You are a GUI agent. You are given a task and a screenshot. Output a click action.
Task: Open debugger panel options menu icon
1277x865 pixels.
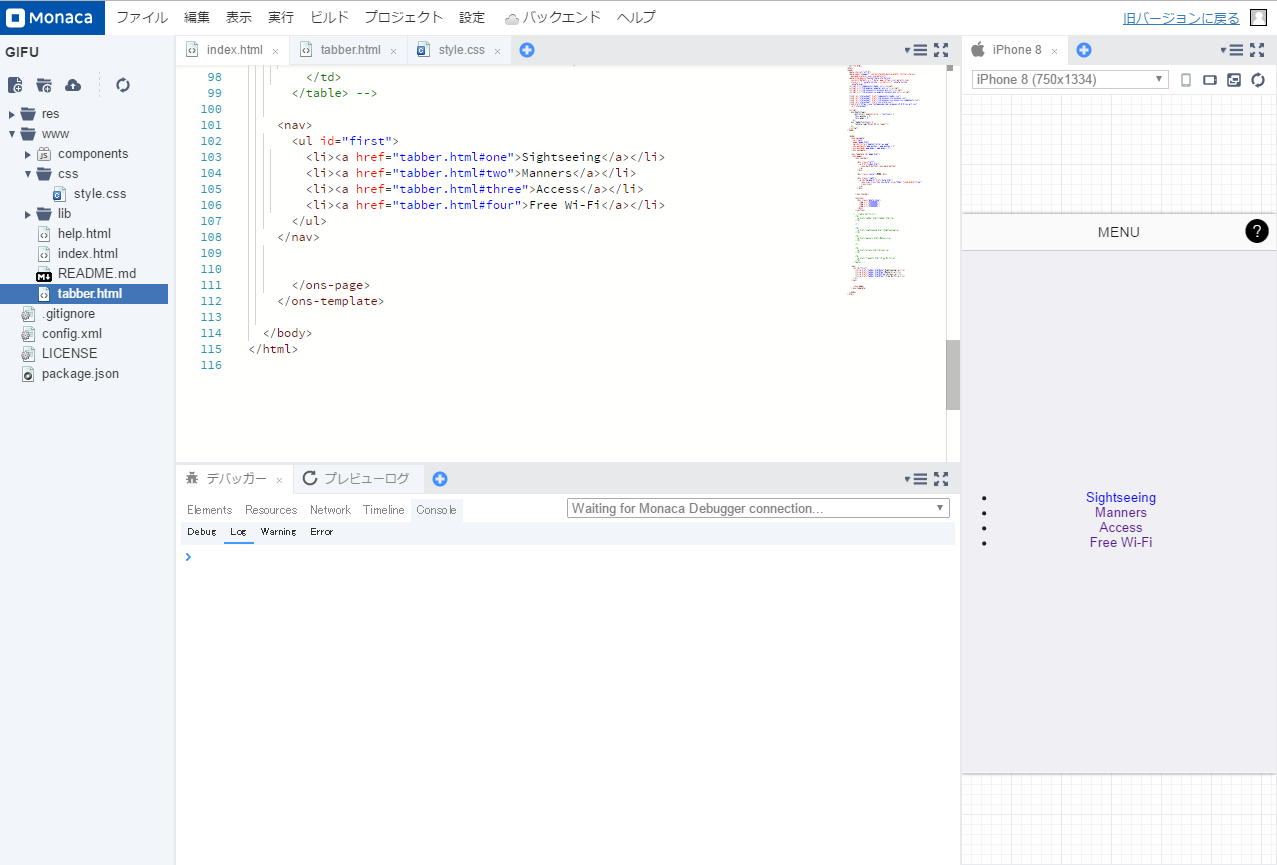915,479
